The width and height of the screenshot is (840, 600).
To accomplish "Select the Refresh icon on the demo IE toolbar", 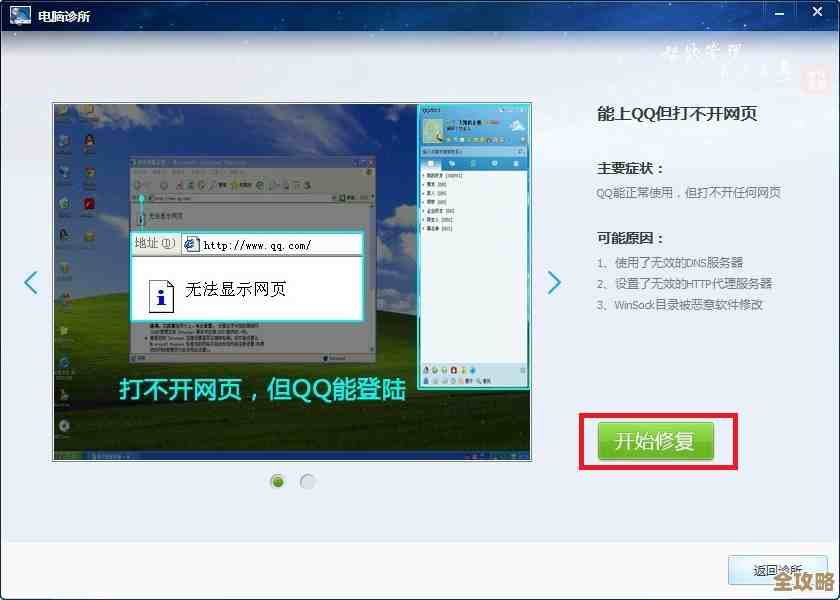I will tap(201, 183).
